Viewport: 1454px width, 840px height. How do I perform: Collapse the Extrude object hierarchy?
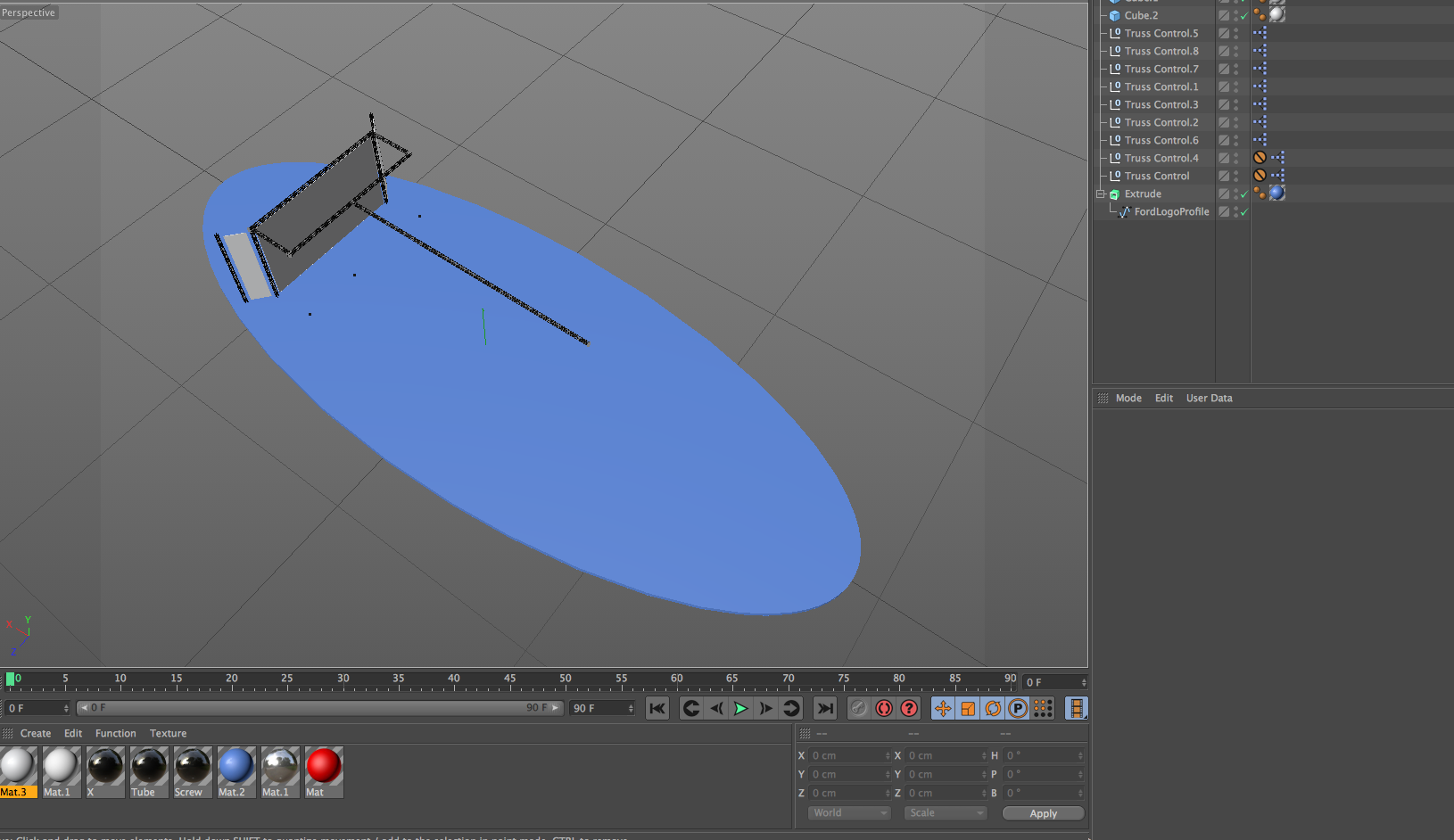[1101, 194]
